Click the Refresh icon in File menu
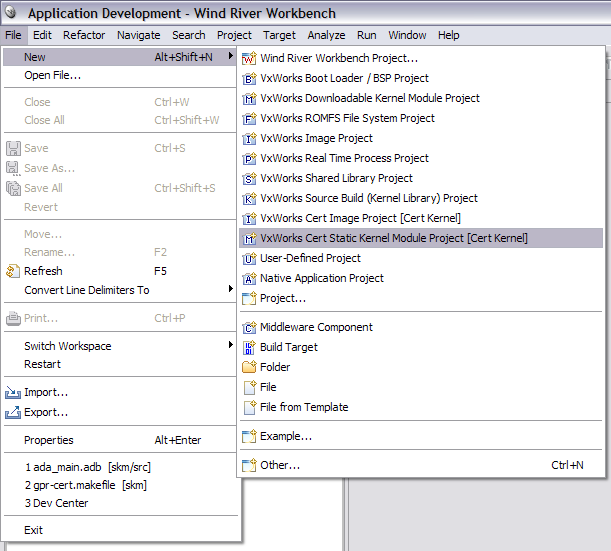This screenshot has height=551, width=611. 13,271
